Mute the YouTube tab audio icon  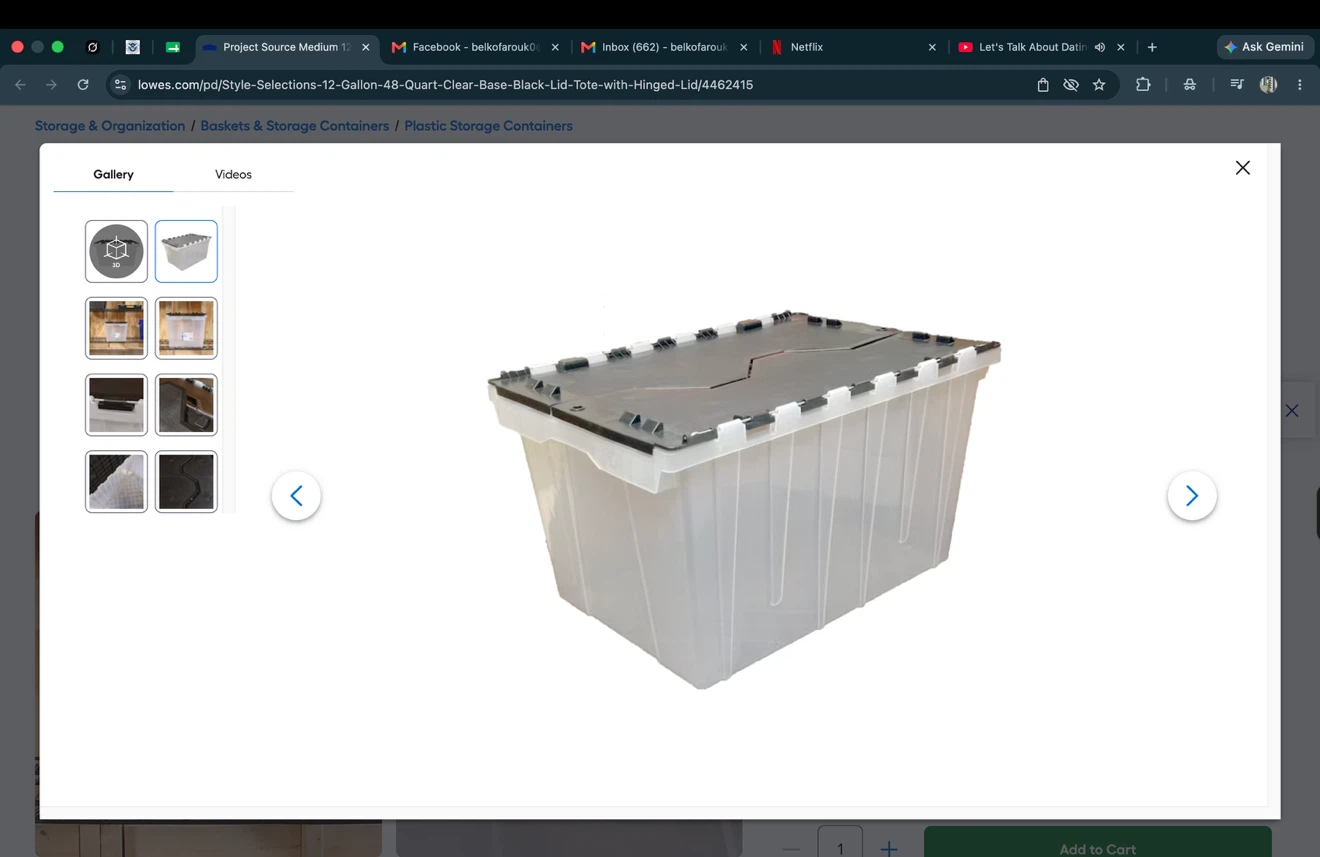coord(1099,47)
